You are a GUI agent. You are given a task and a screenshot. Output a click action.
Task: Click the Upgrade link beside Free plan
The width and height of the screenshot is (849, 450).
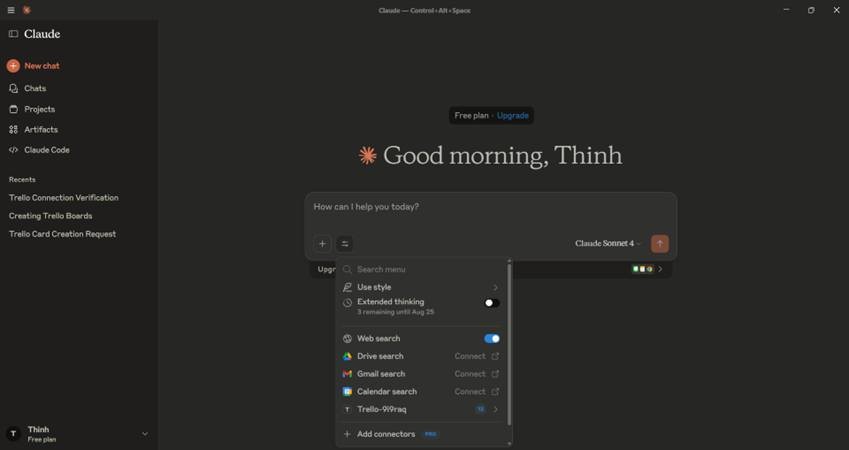pyautogui.click(x=513, y=115)
